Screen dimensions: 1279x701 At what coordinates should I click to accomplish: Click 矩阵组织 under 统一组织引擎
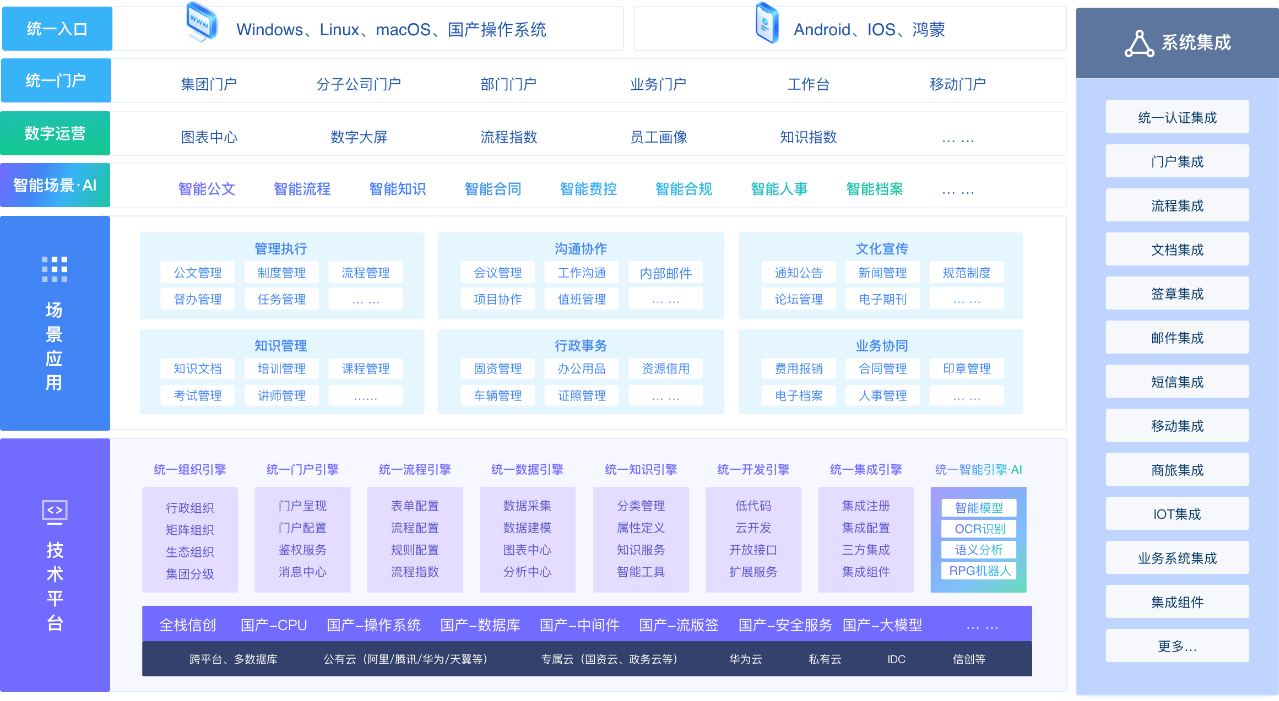click(x=190, y=530)
